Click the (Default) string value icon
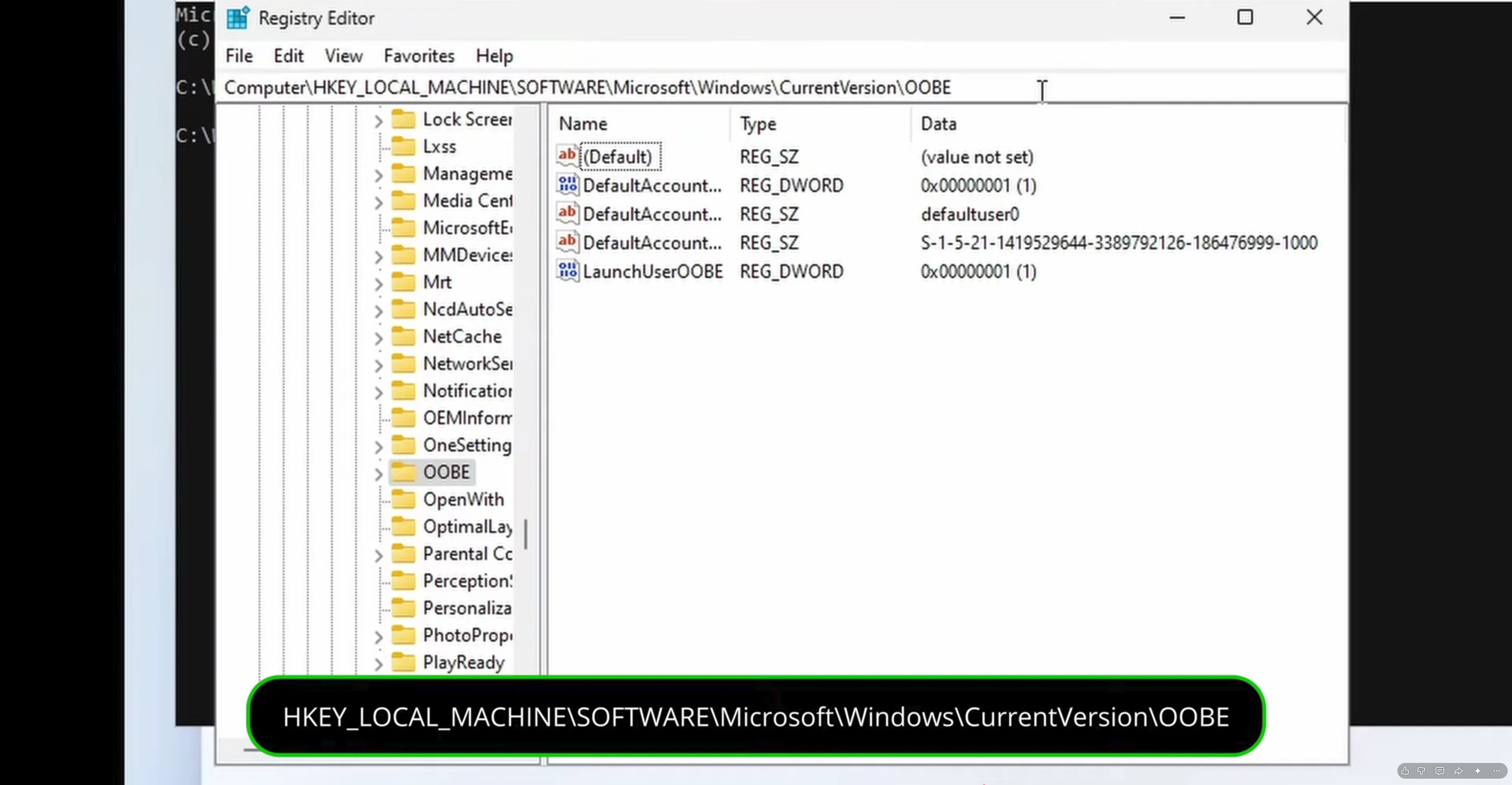 [568, 156]
